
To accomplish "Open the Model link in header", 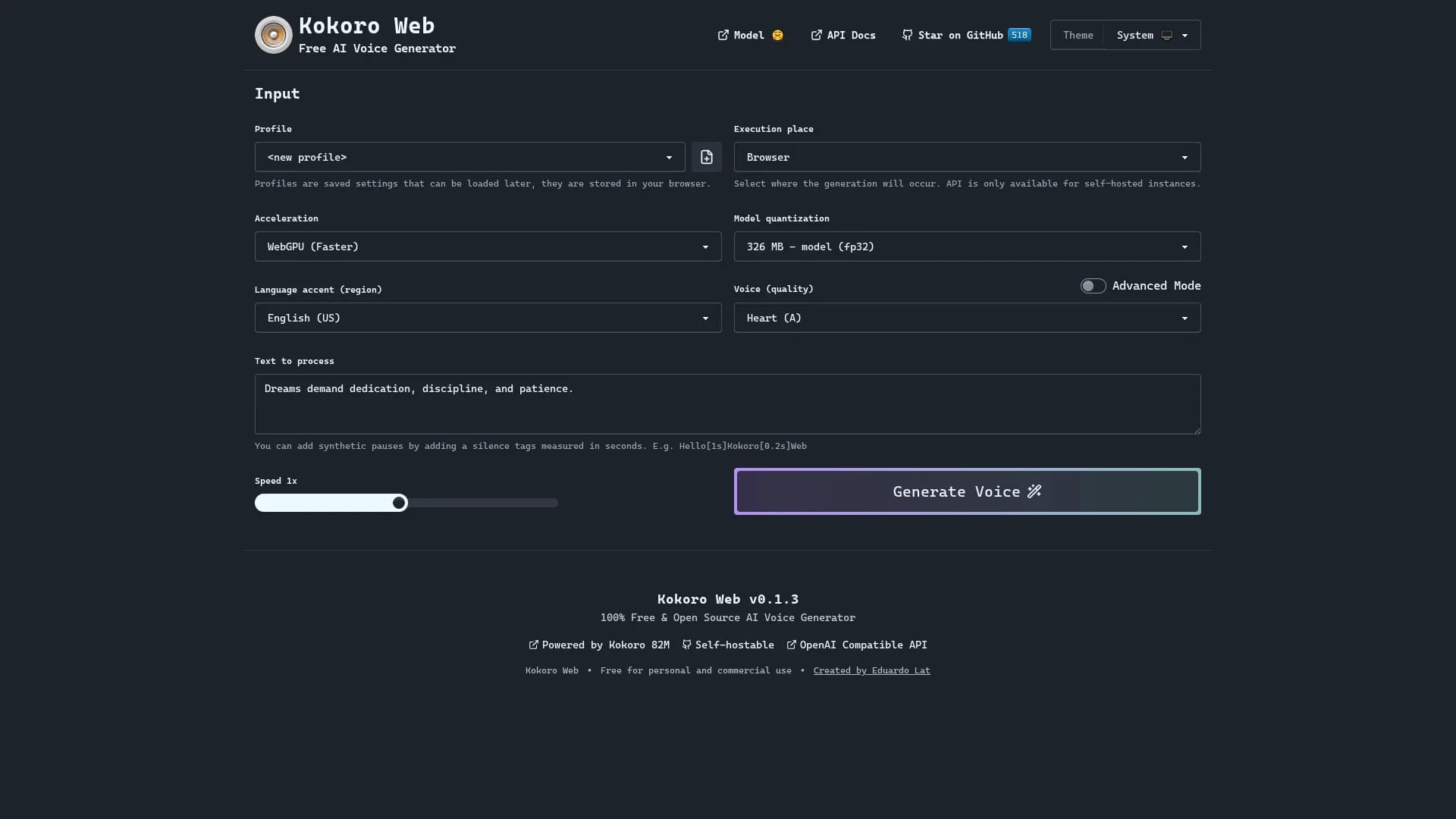I will [x=750, y=35].
